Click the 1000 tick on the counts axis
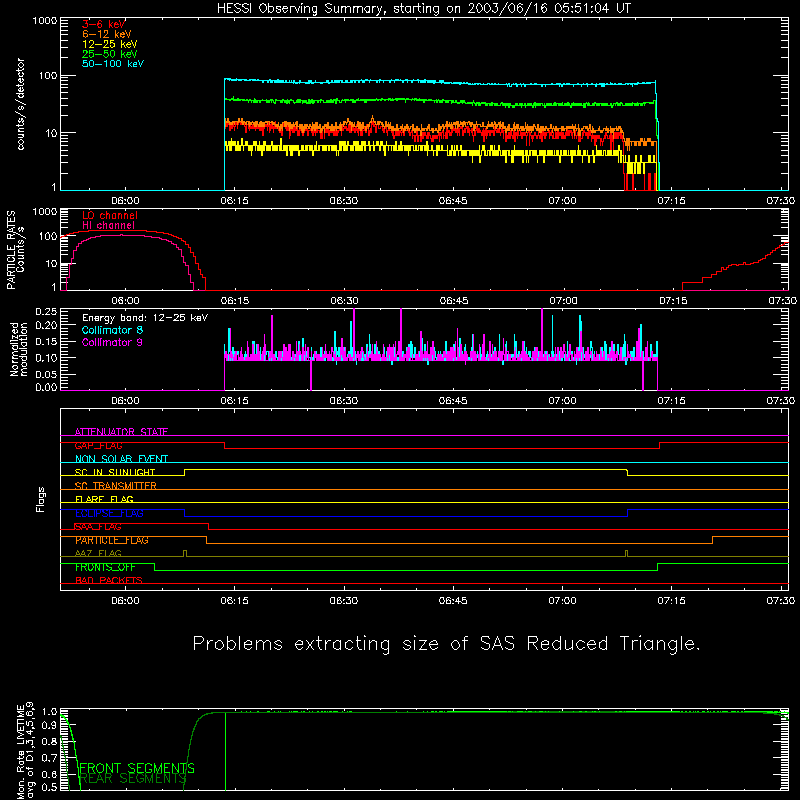 point(45,21)
